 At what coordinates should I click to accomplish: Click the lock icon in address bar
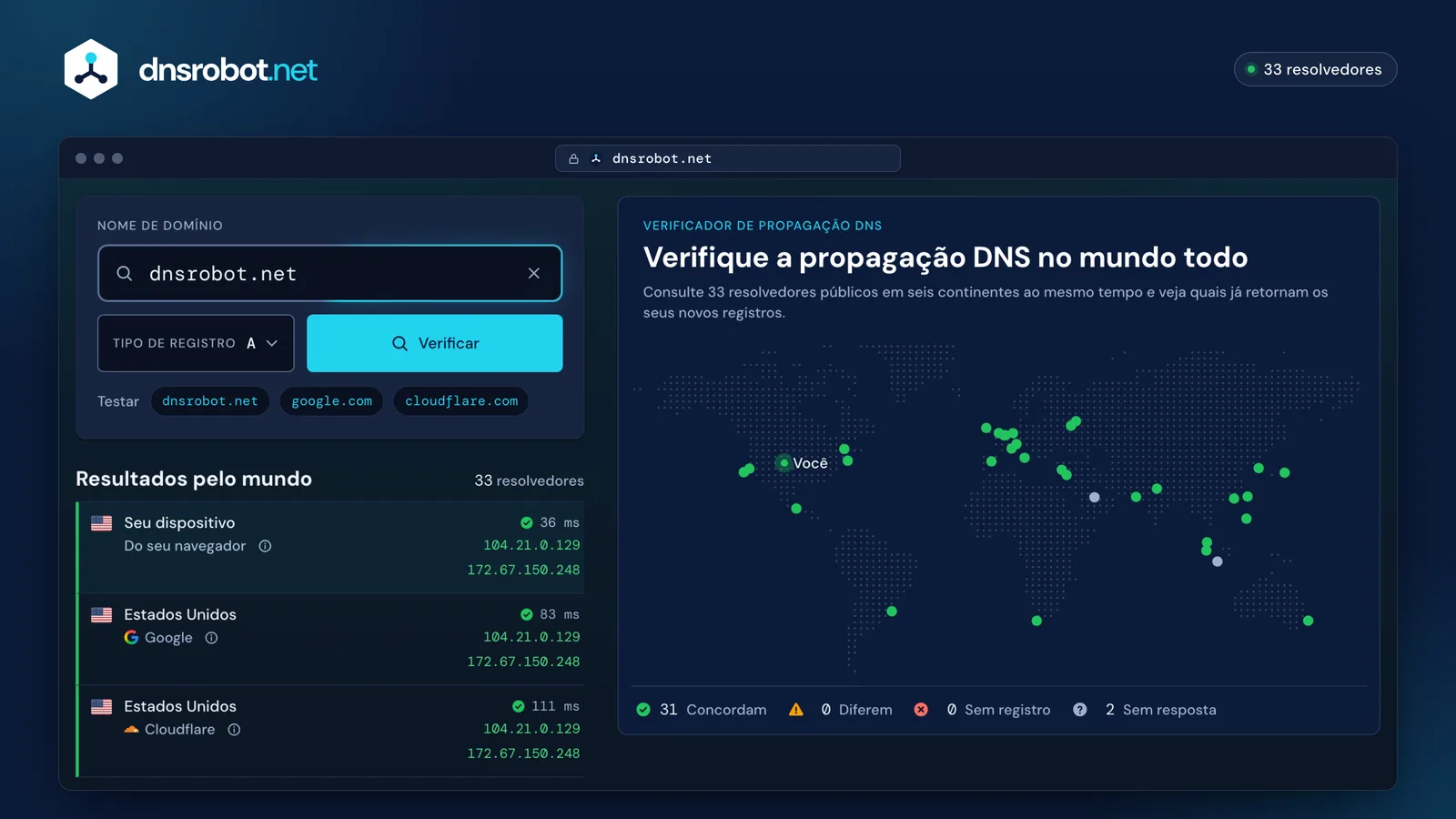pyautogui.click(x=573, y=158)
